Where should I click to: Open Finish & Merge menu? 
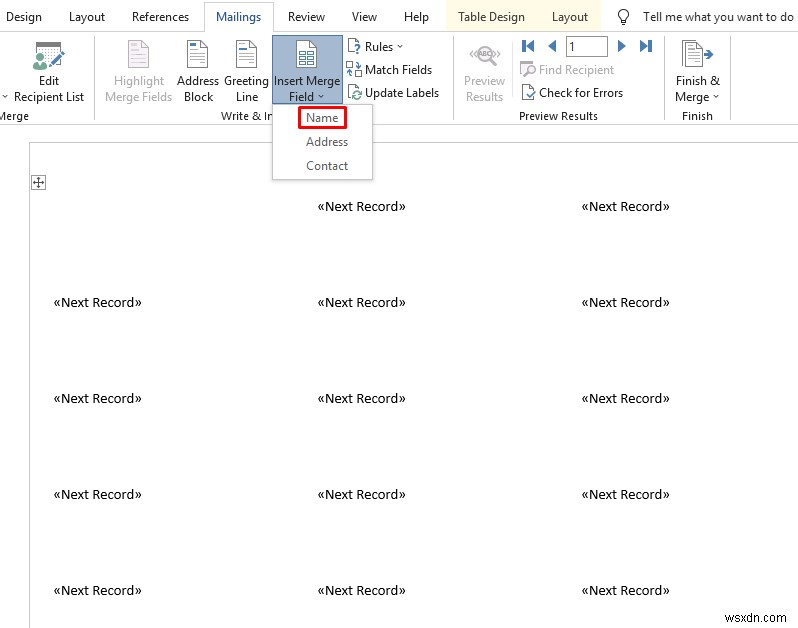697,72
